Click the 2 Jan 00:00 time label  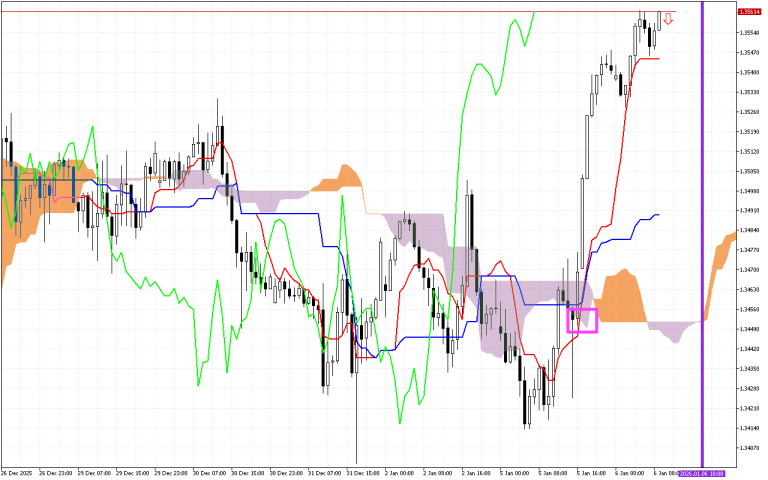tap(400, 474)
